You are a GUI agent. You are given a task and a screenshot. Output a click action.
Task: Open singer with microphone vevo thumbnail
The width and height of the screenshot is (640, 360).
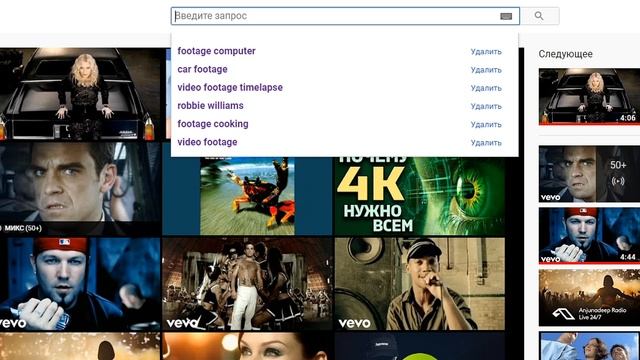[x=420, y=284]
